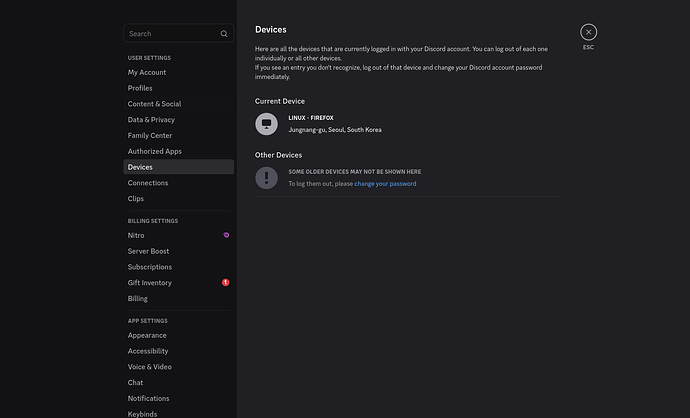This screenshot has width=690, height=418.
Task: Follow the change your password link
Action: (x=385, y=184)
